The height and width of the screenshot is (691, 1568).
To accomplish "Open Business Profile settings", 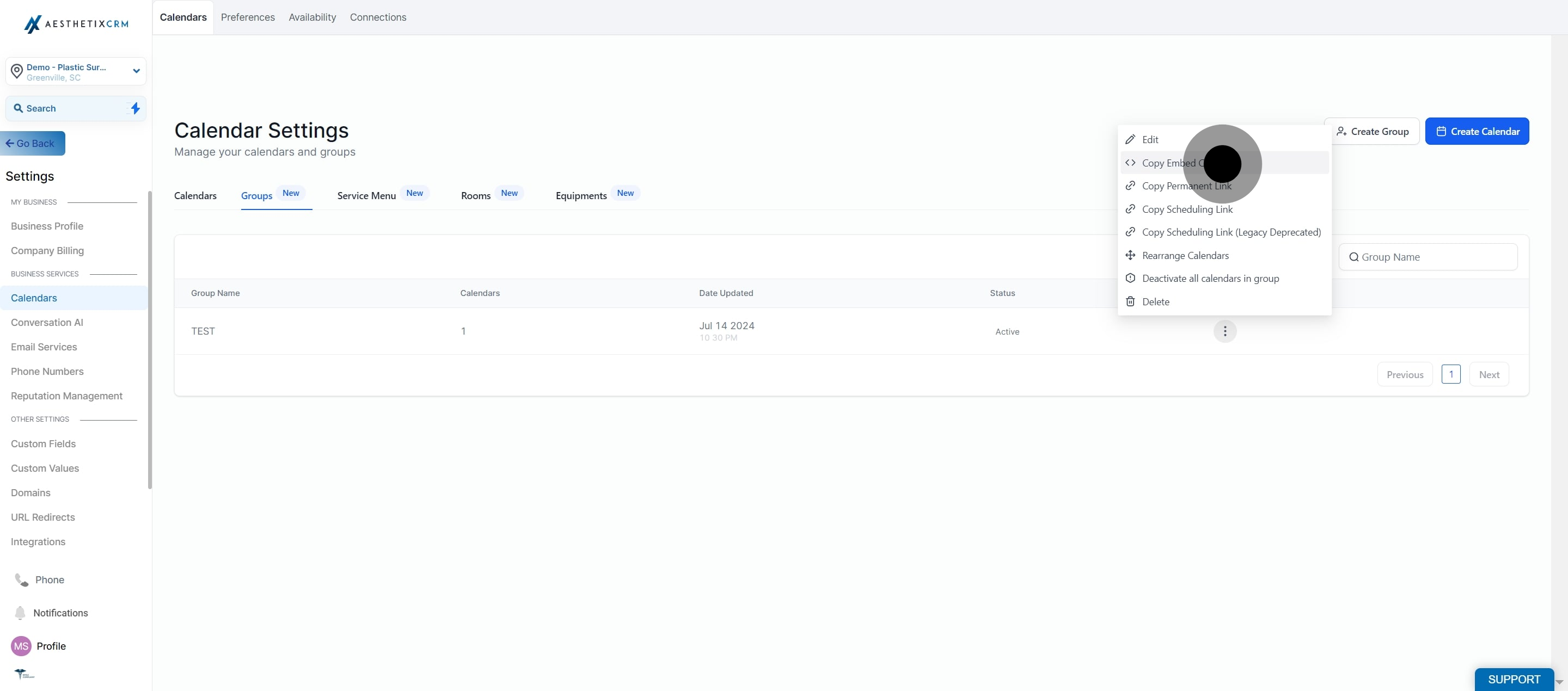I will pos(47,226).
